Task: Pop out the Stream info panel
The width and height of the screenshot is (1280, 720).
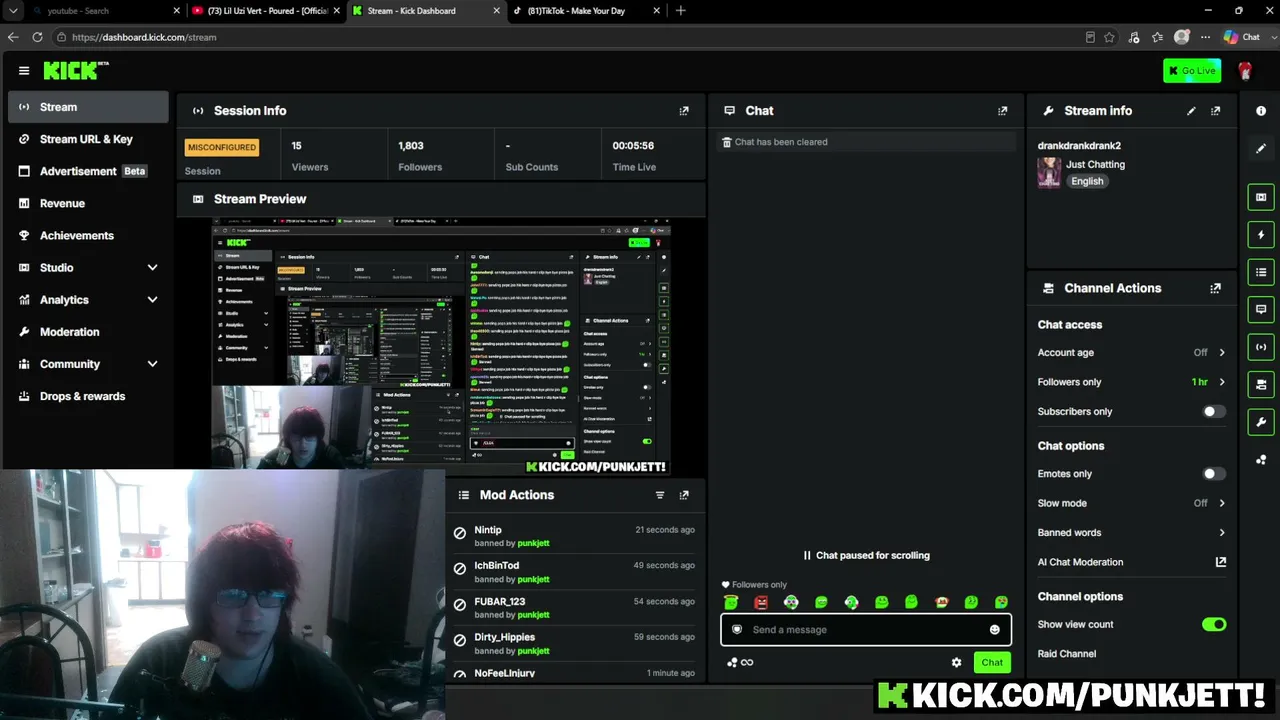Action: [x=1216, y=111]
